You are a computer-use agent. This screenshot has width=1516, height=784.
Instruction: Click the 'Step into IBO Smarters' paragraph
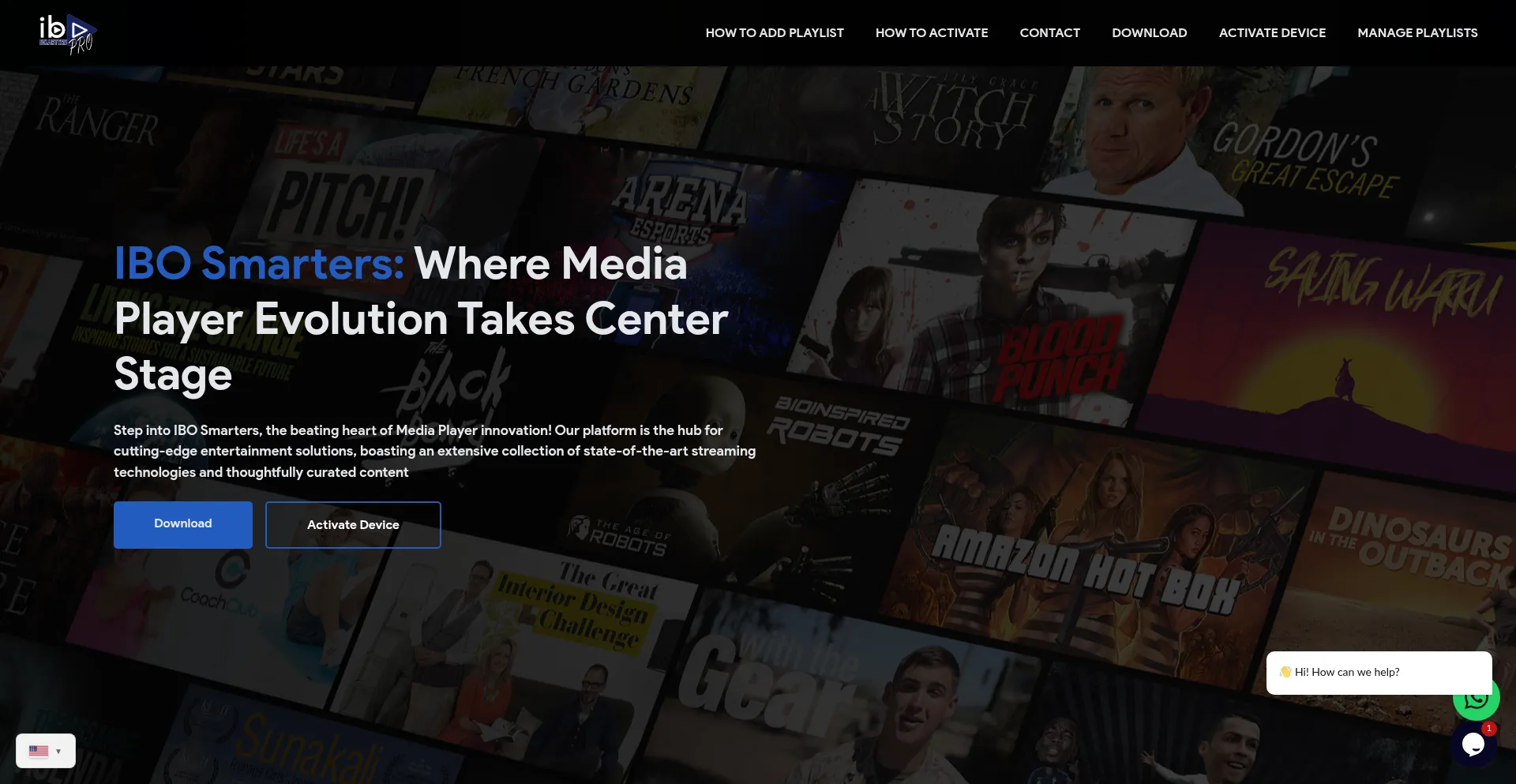coord(434,451)
